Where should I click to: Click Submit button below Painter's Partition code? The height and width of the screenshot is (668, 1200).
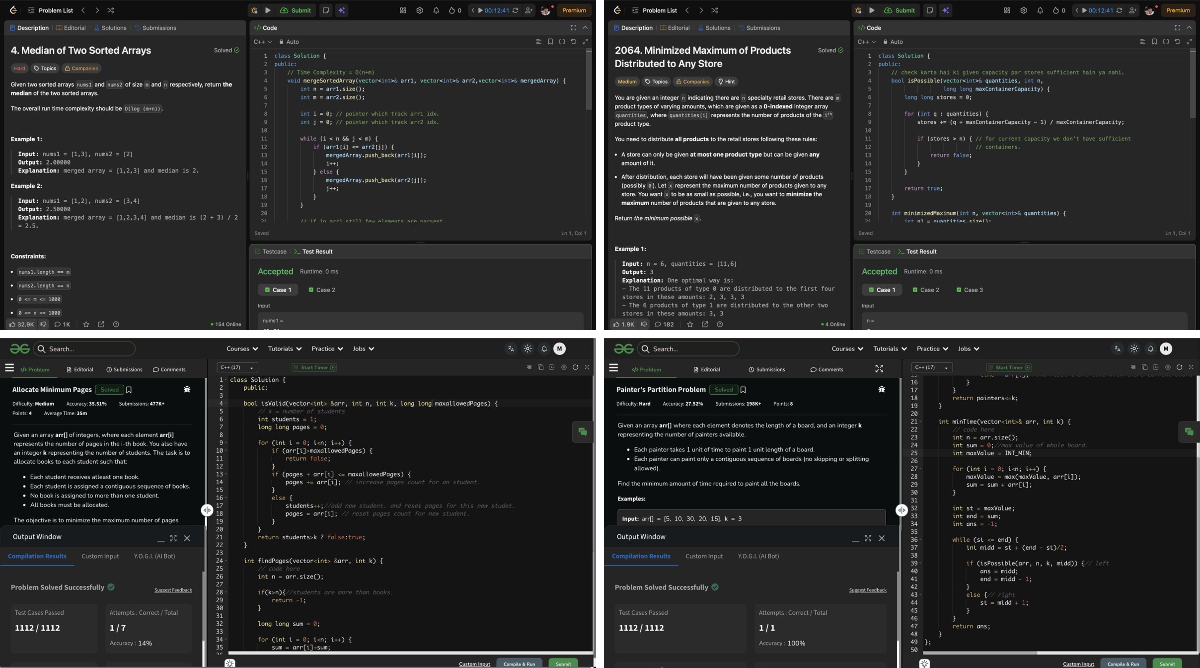(x=1166, y=663)
